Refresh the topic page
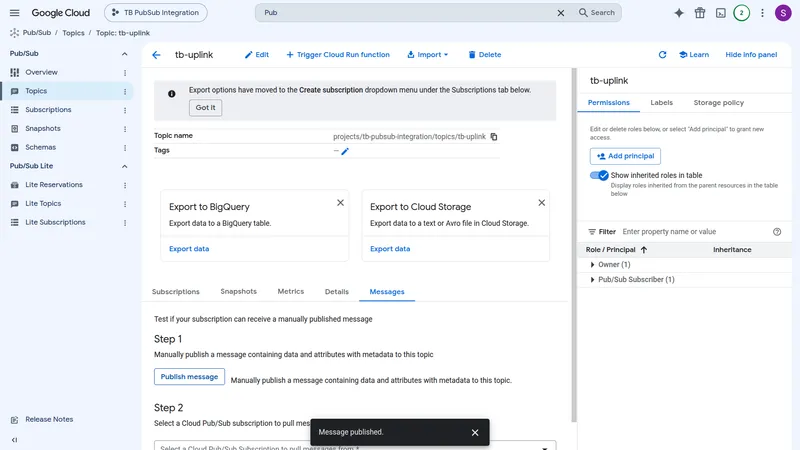 point(662,55)
